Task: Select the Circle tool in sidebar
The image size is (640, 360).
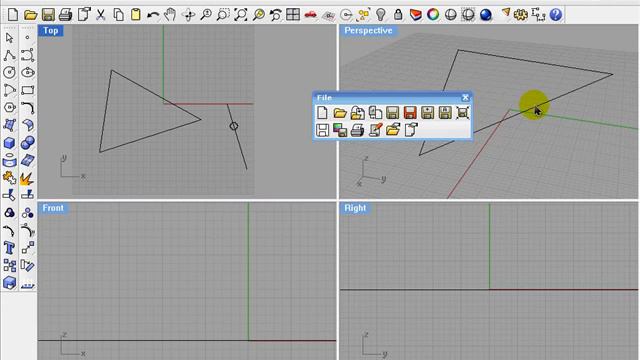Action: point(9,73)
